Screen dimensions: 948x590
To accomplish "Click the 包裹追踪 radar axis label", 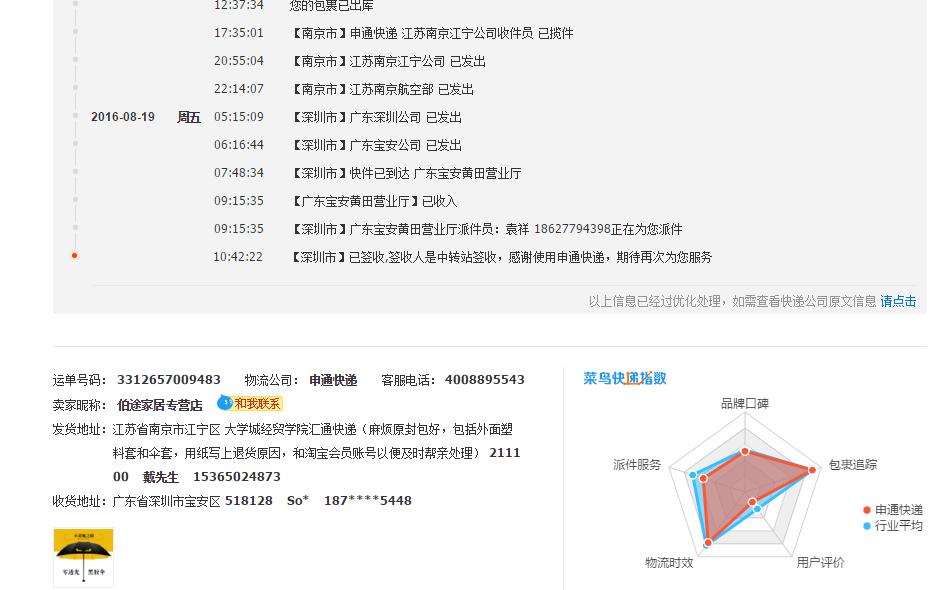I will pyautogui.click(x=852, y=464).
